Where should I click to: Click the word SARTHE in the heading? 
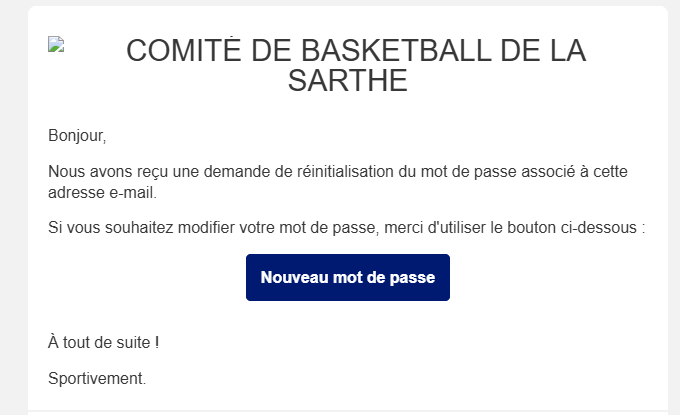pos(347,80)
